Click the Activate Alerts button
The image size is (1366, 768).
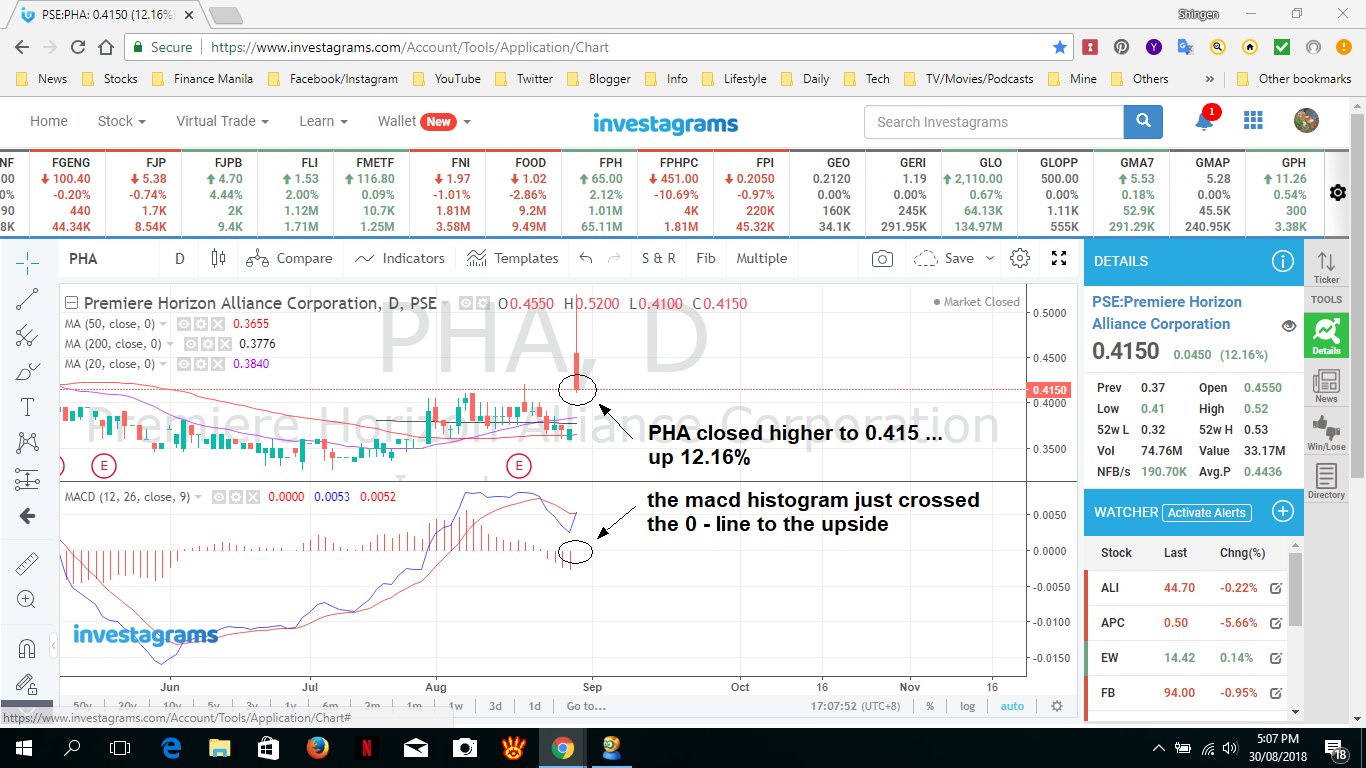tap(1208, 512)
